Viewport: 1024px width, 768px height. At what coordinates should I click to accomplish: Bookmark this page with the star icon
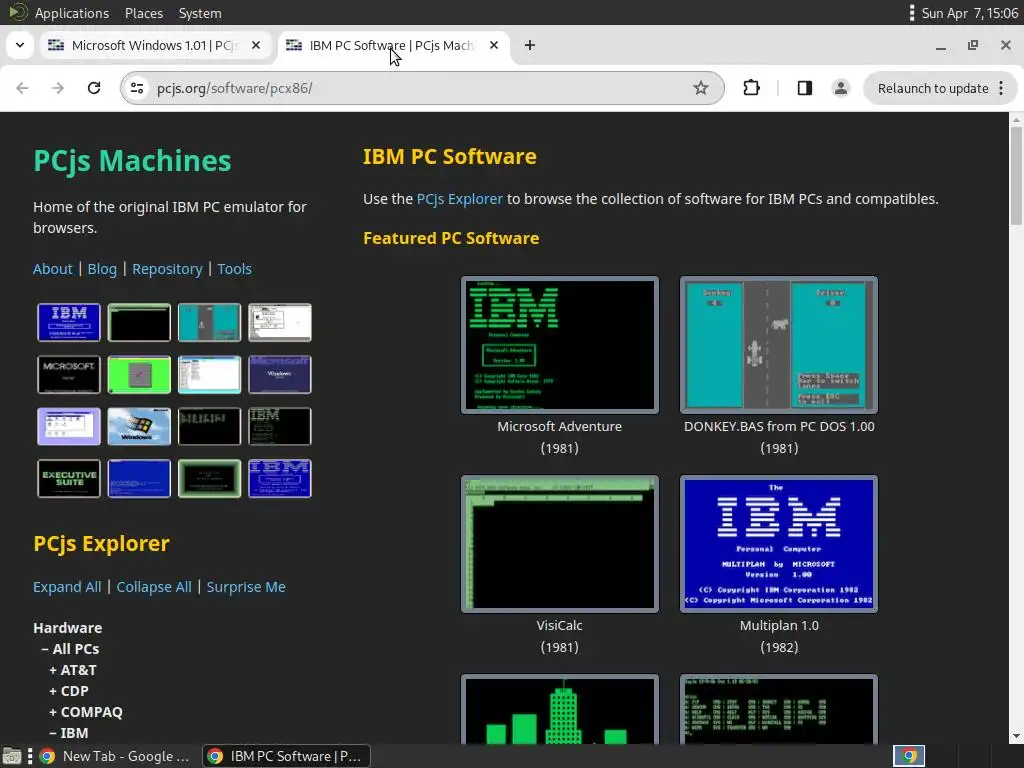(x=701, y=88)
